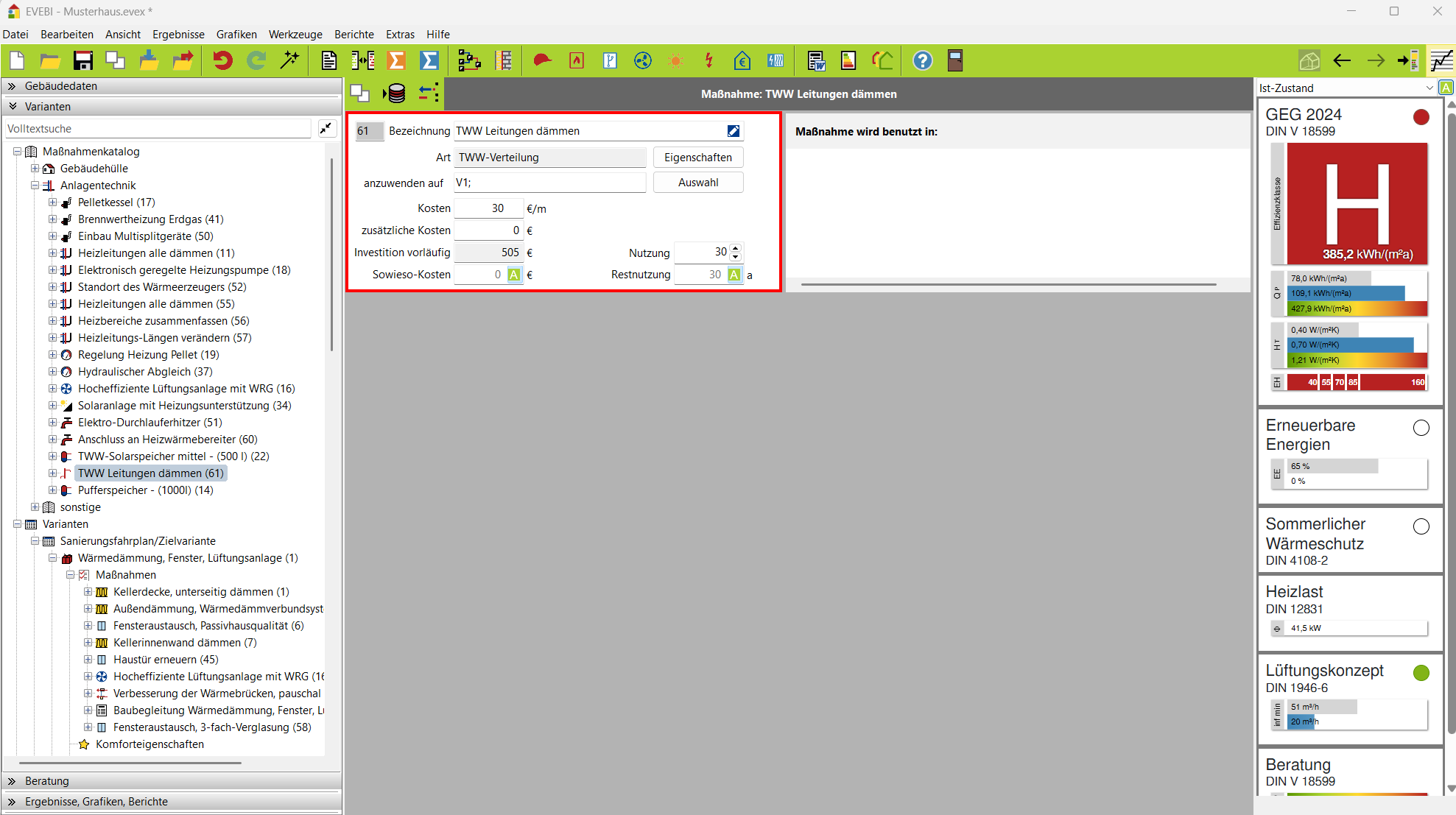Toggle the green A button beside Ist-Zustand
The image size is (1456, 815).
click(x=1446, y=88)
